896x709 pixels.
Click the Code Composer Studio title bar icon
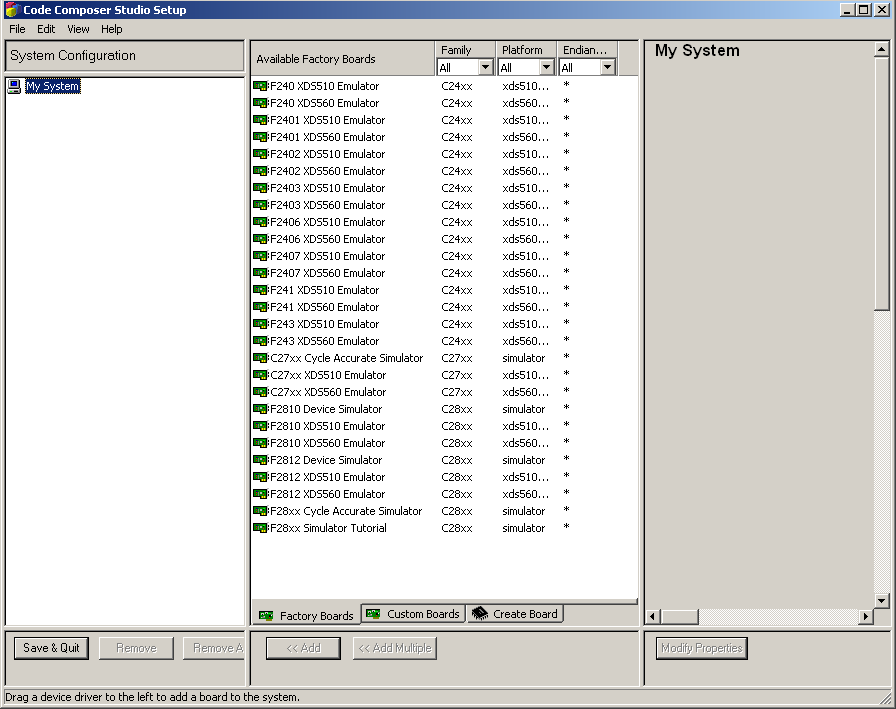(10, 9)
